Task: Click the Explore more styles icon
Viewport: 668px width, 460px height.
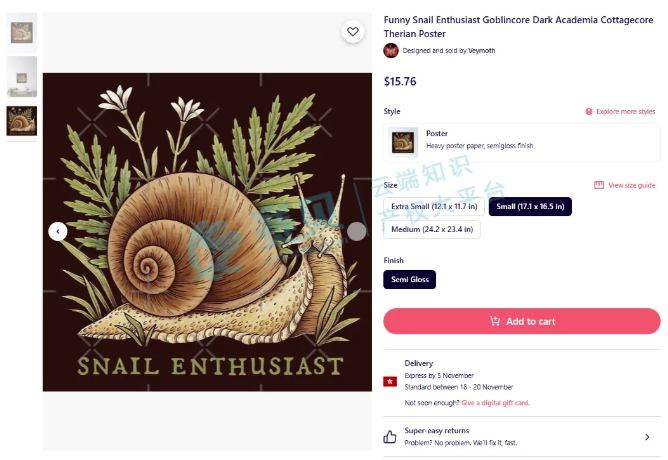Action: [589, 112]
